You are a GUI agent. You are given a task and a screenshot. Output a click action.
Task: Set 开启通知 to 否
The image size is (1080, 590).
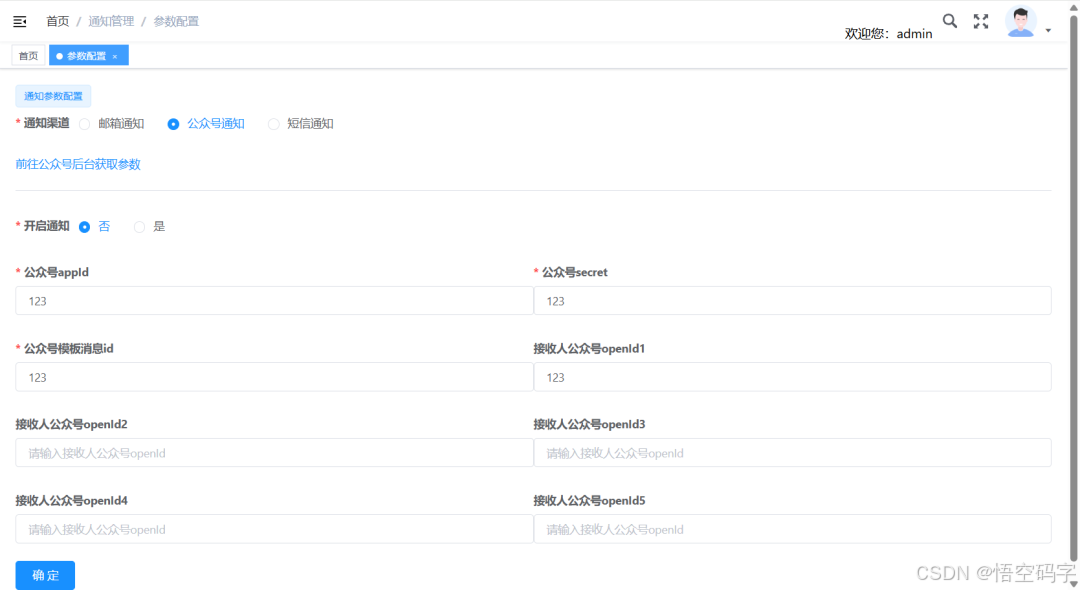[x=94, y=226]
